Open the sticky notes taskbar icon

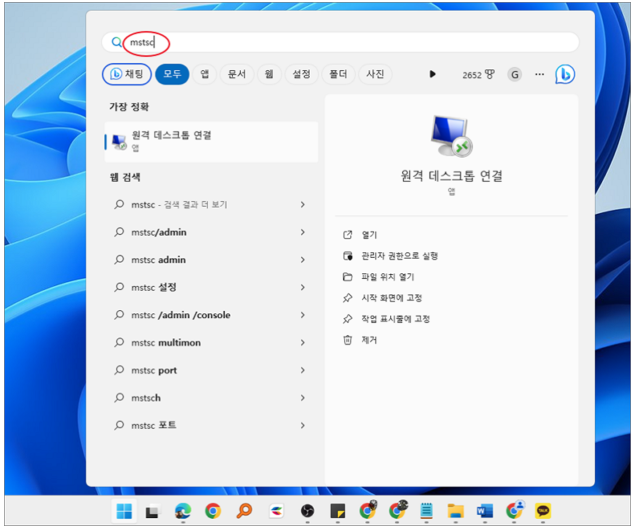click(338, 512)
